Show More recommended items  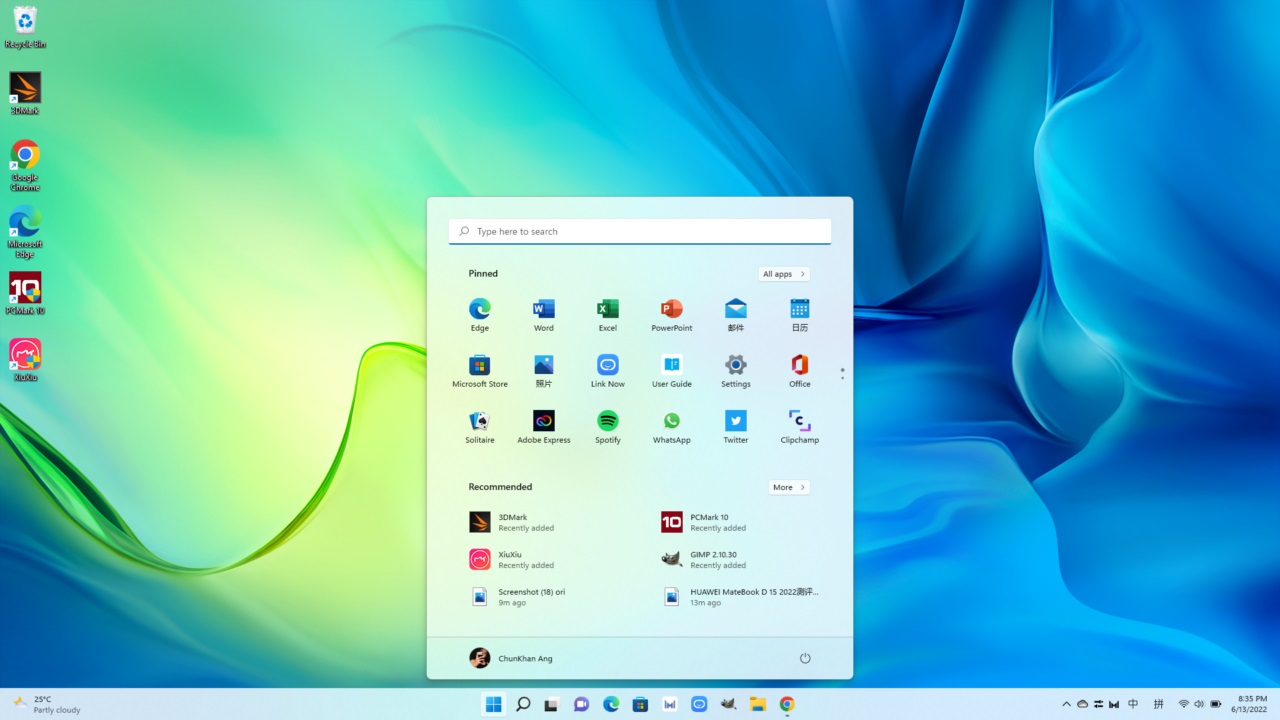click(x=789, y=487)
